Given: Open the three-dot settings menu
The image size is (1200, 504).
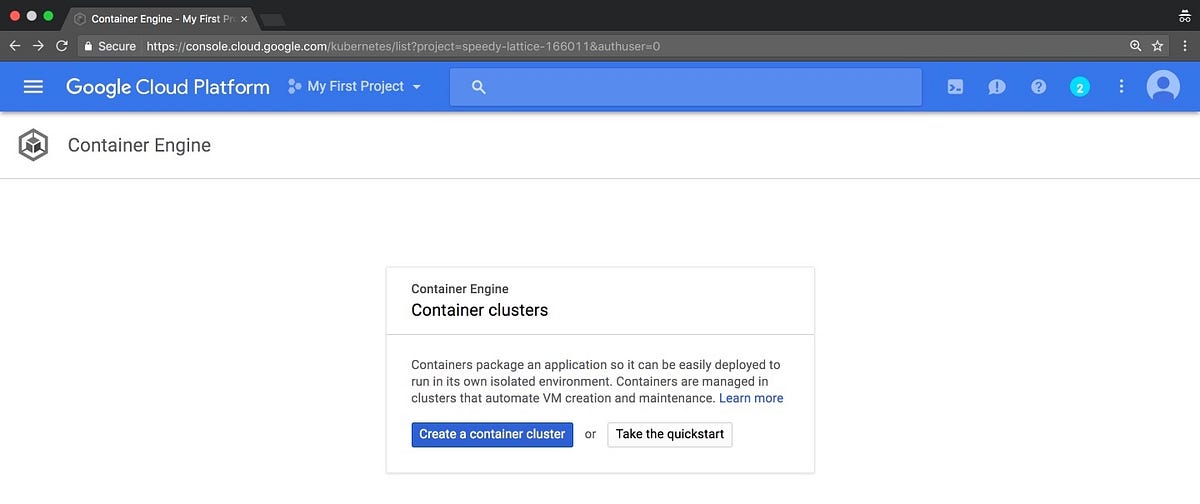Looking at the screenshot, I should 1121,87.
